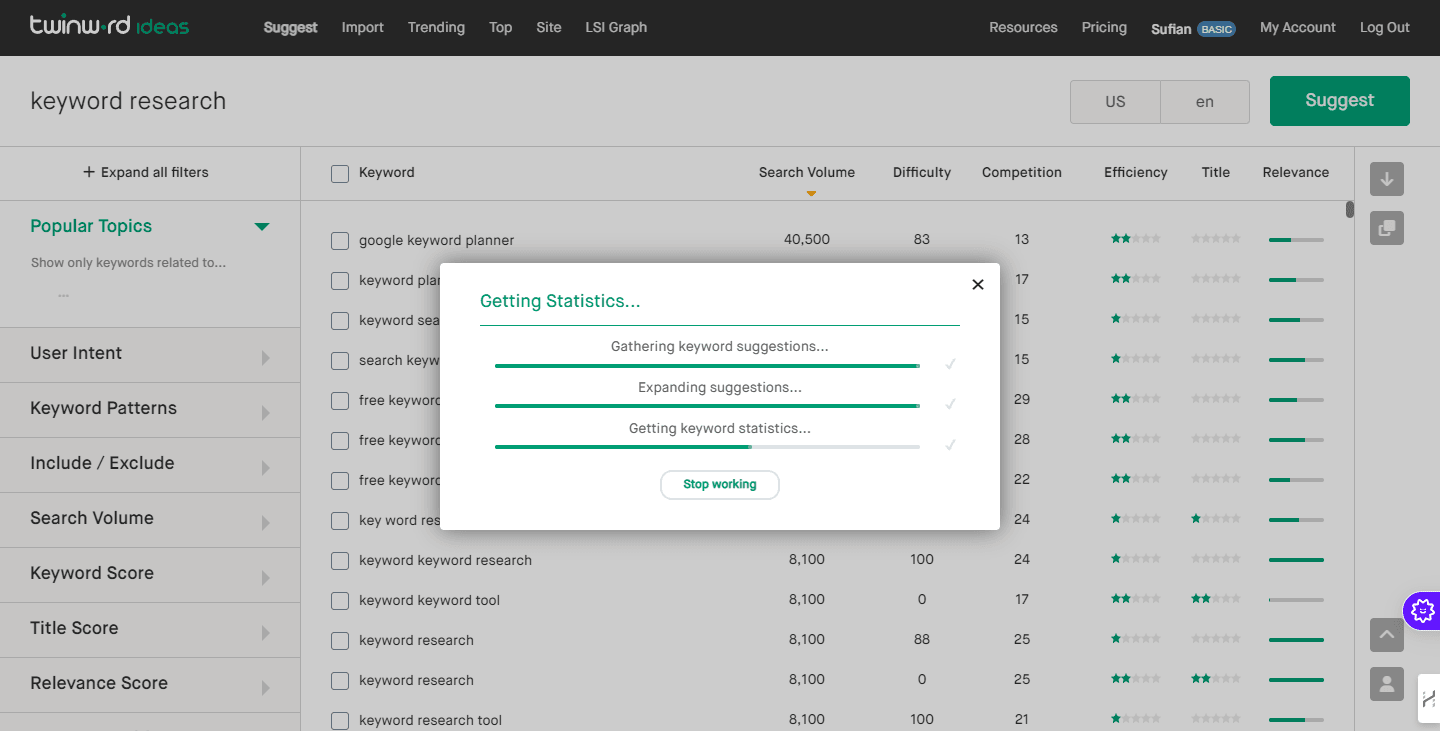Check the google keyword planner row

coord(340,241)
